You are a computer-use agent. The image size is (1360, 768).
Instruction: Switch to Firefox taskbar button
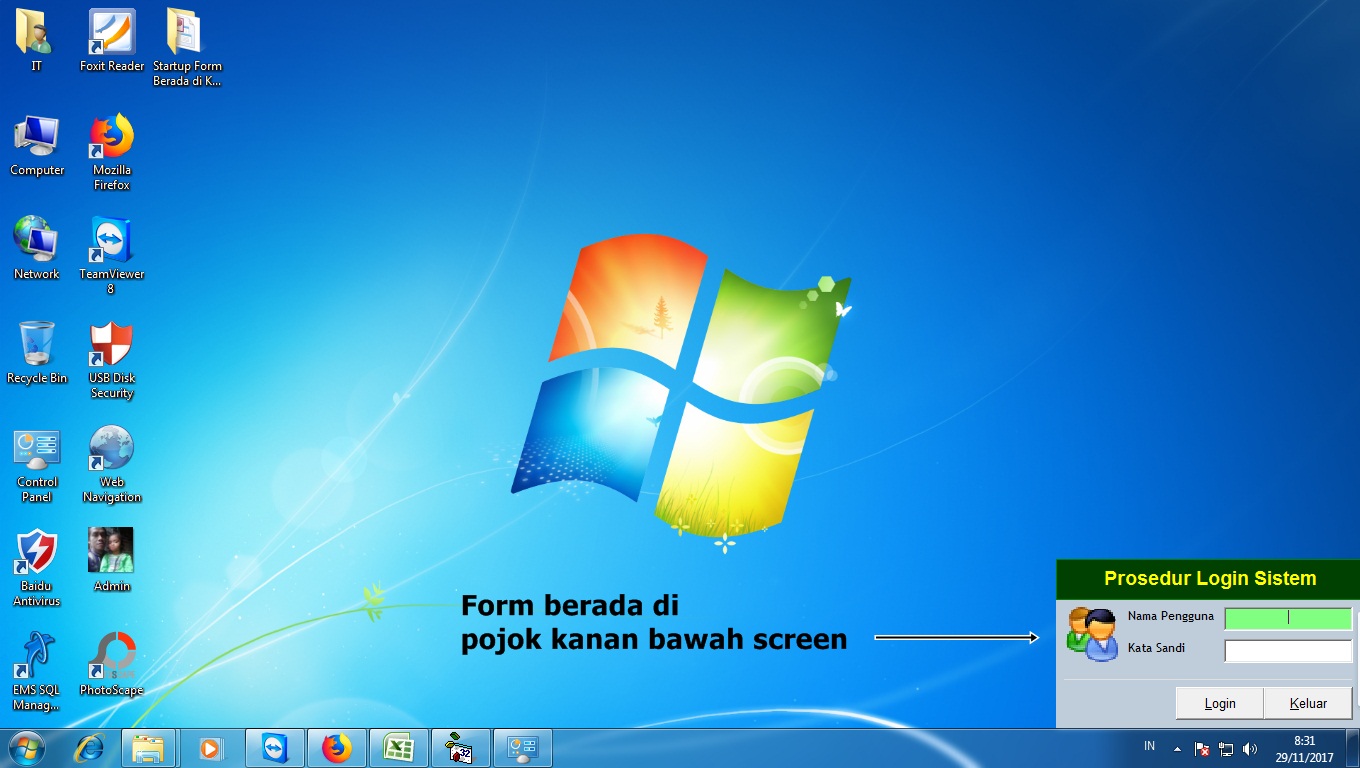click(337, 748)
